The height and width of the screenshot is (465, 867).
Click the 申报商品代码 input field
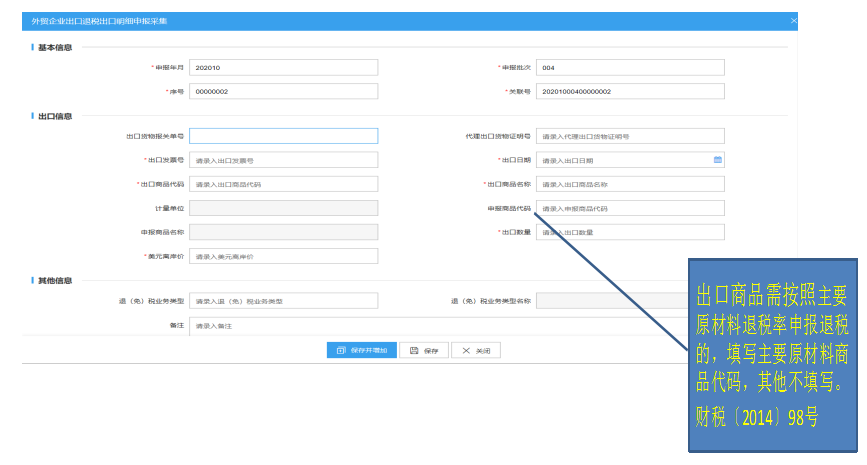(x=629, y=208)
